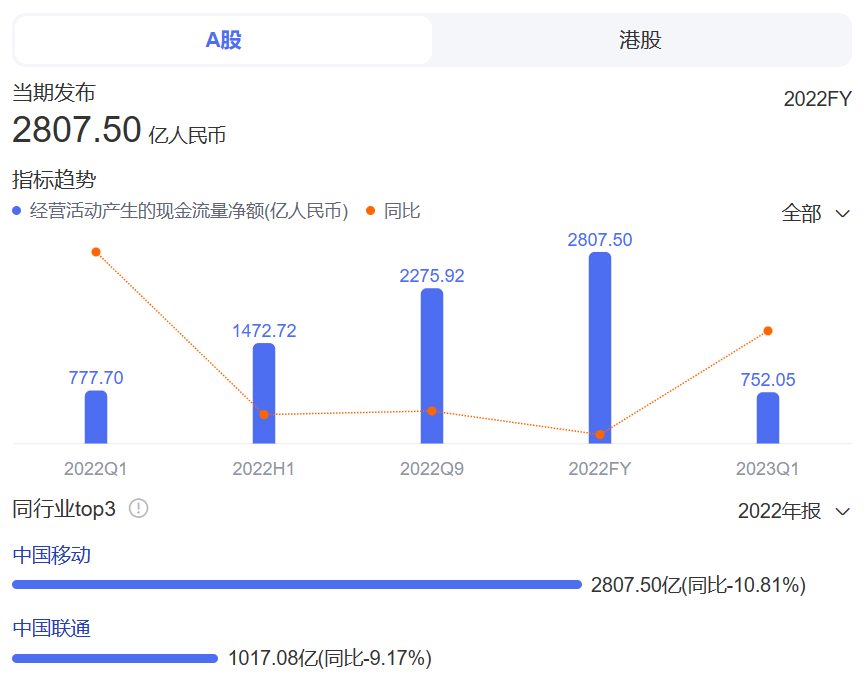
Task: Click 中国联通 progress bar of 1017.08亿
Action: pos(115,658)
